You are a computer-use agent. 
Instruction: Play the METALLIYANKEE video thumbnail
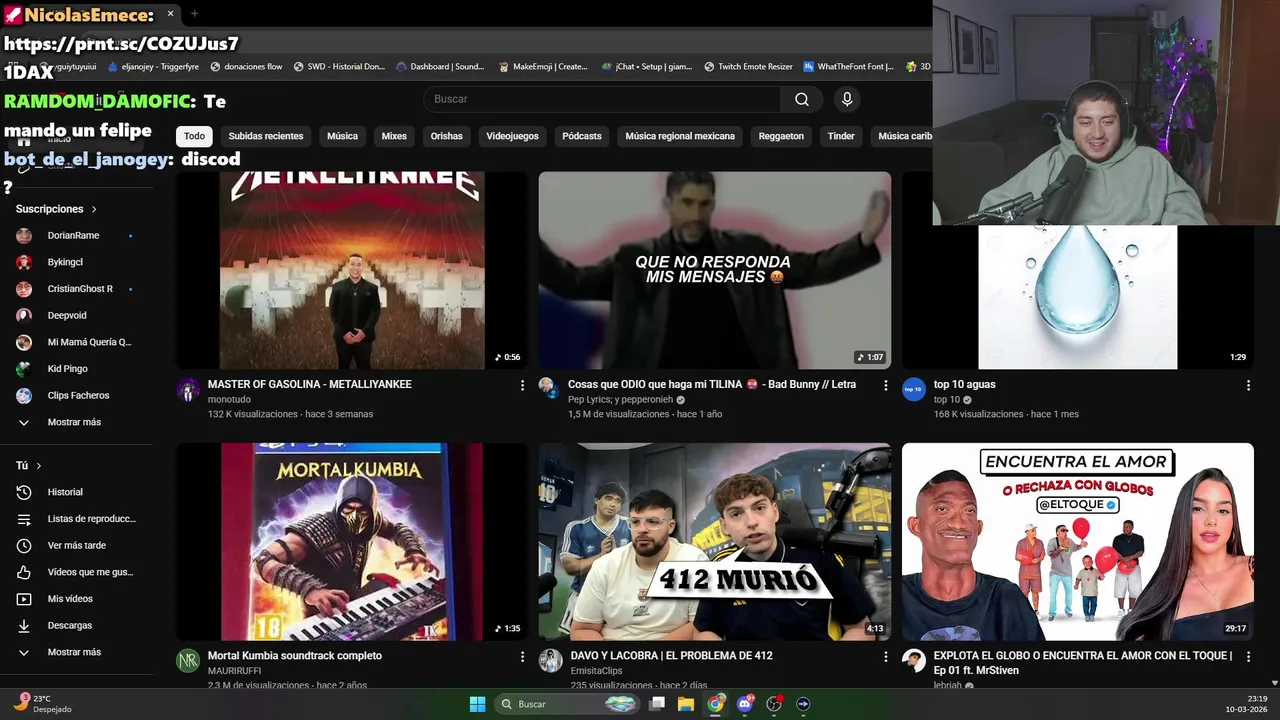(352, 270)
